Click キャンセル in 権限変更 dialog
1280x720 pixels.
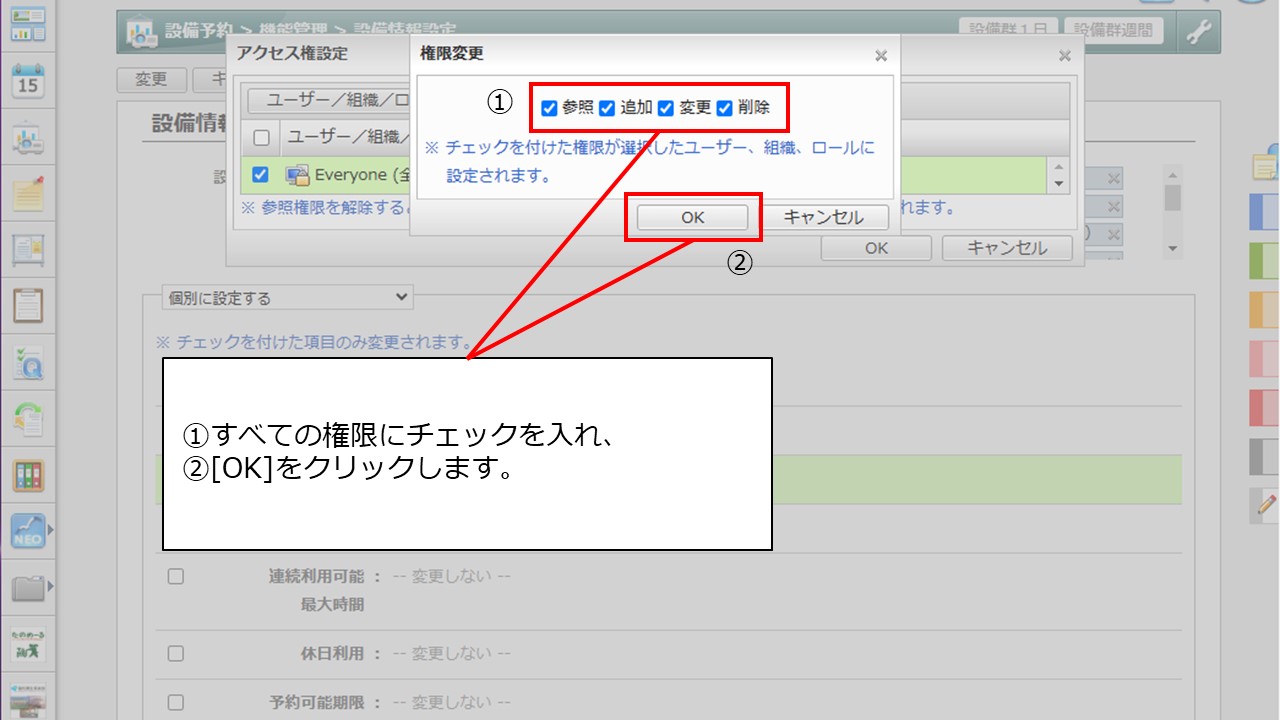pyautogui.click(x=825, y=217)
